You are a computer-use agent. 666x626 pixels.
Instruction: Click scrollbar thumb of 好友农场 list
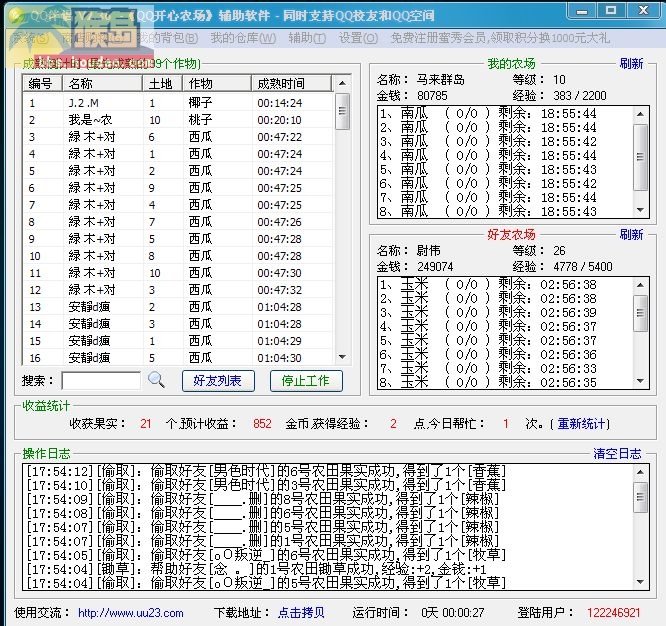(x=641, y=313)
